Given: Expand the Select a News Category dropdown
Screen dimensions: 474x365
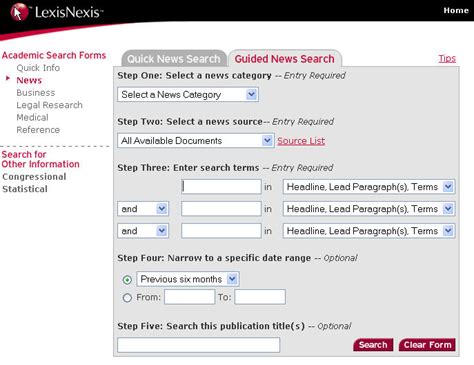Looking at the screenshot, I should (x=188, y=95).
